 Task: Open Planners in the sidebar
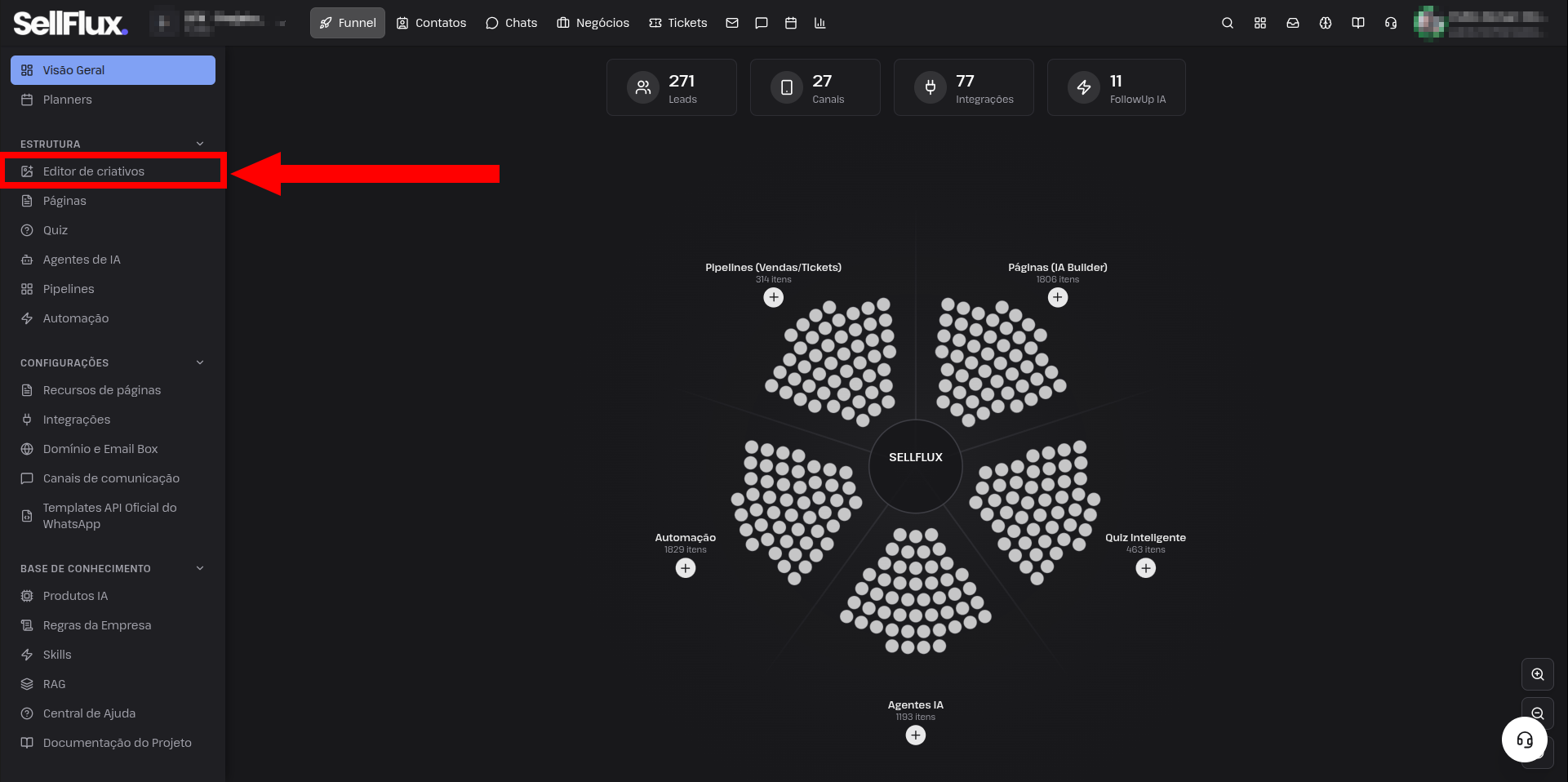tap(113, 100)
